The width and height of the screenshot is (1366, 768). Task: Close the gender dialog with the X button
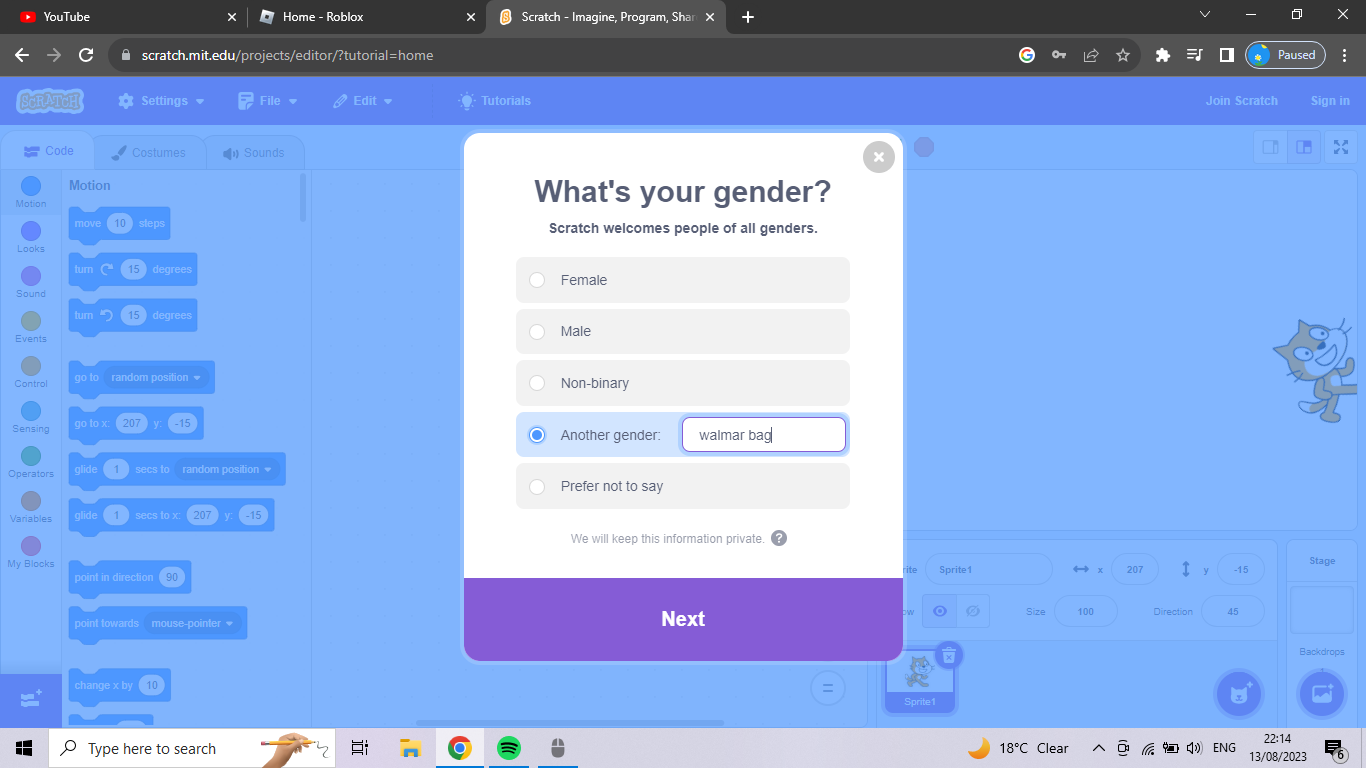click(878, 157)
